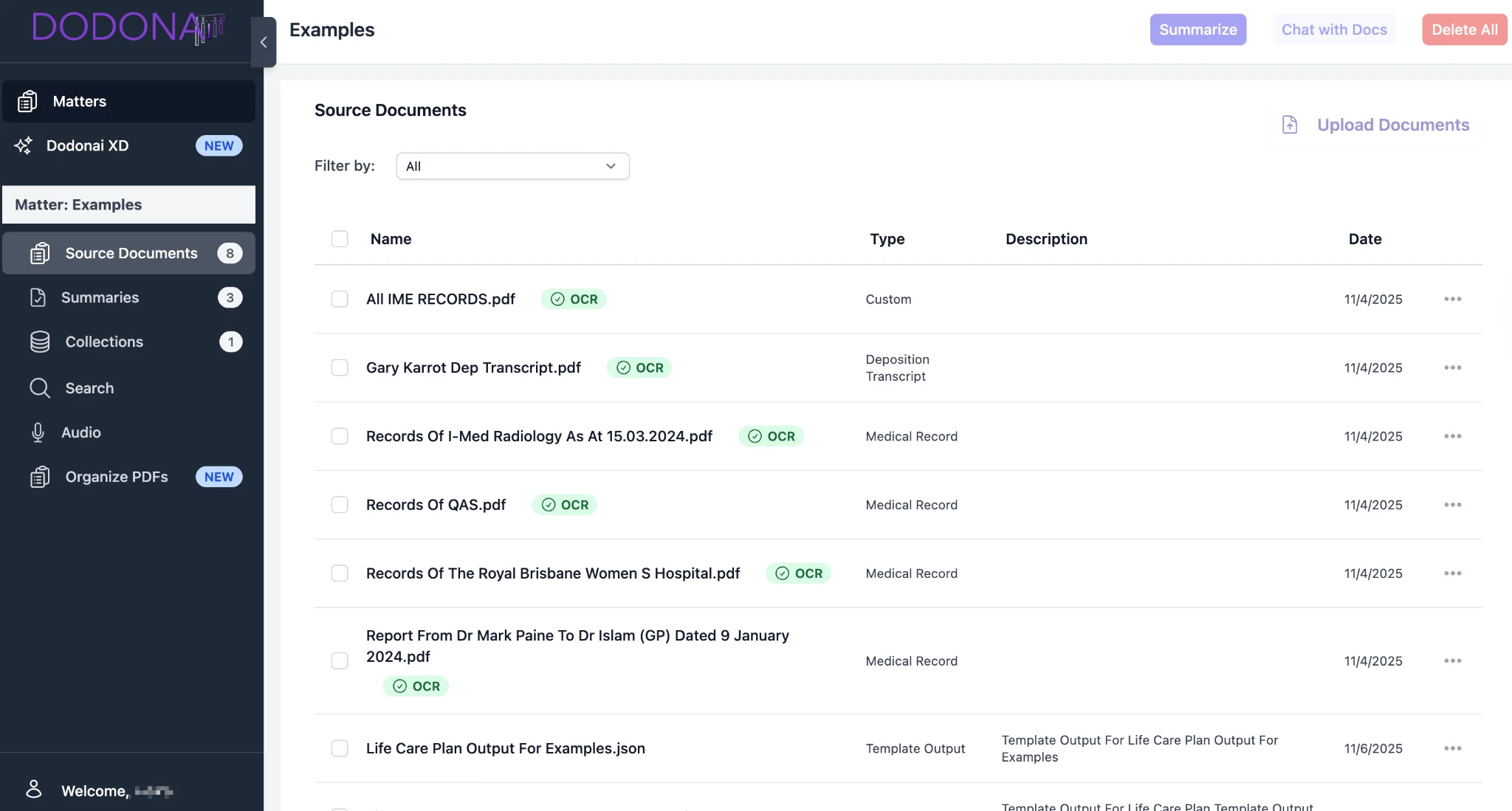Open more options for Life Care Plan row
The image size is (1512, 811).
1452,748
